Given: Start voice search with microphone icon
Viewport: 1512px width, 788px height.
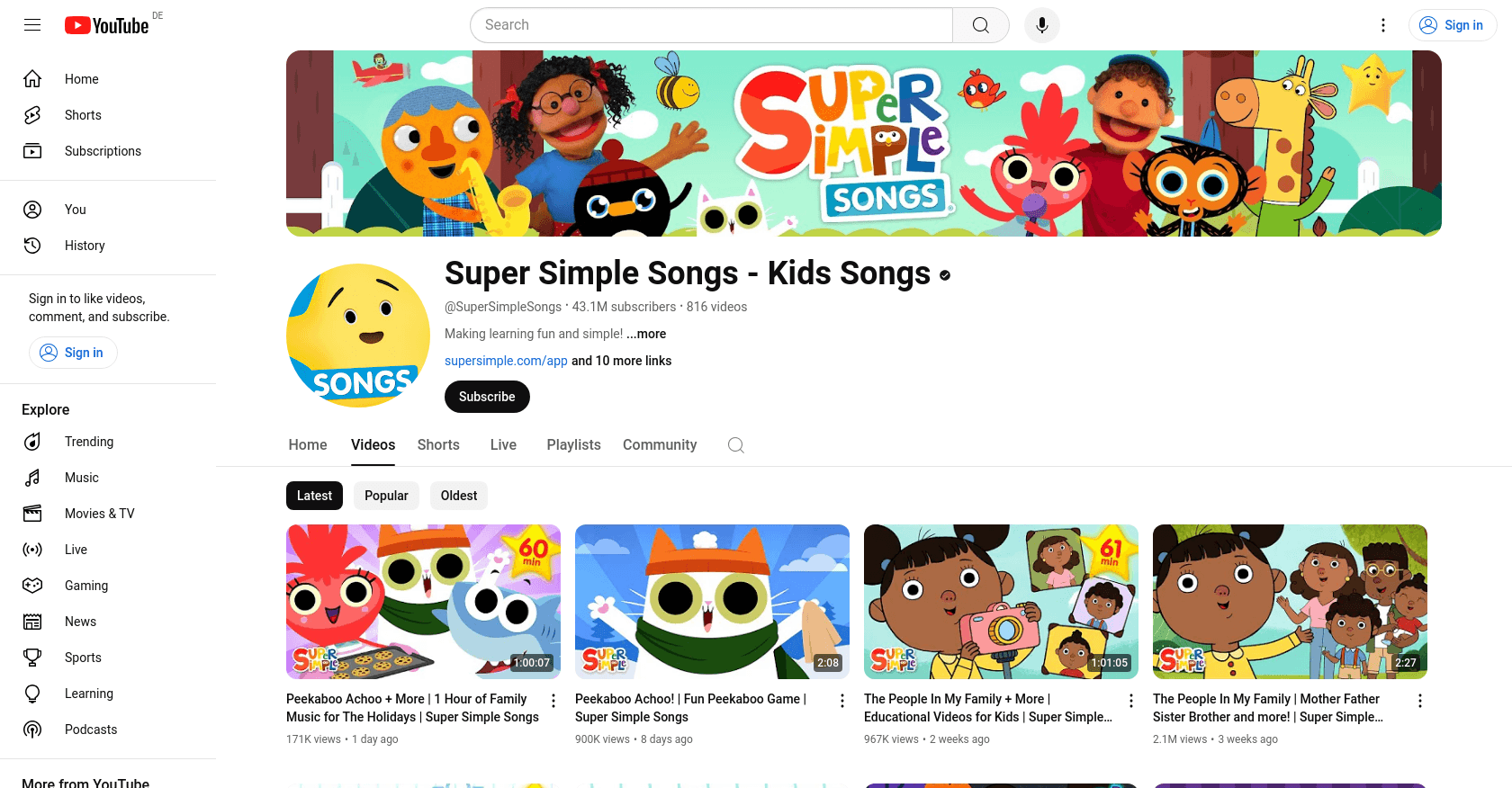Looking at the screenshot, I should pyautogui.click(x=1042, y=25).
